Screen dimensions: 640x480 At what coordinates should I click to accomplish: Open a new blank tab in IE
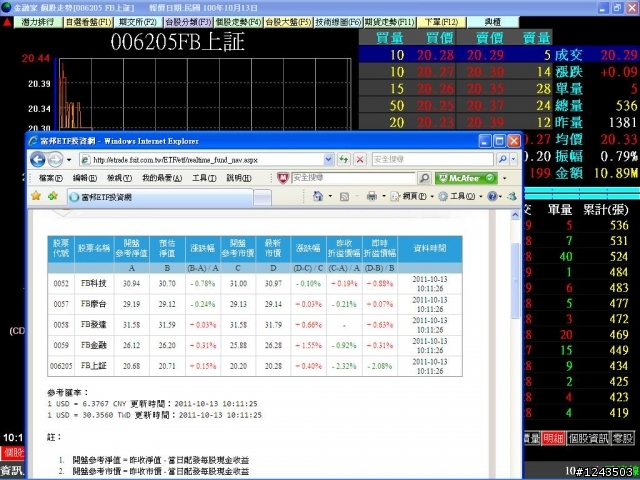click(262, 198)
